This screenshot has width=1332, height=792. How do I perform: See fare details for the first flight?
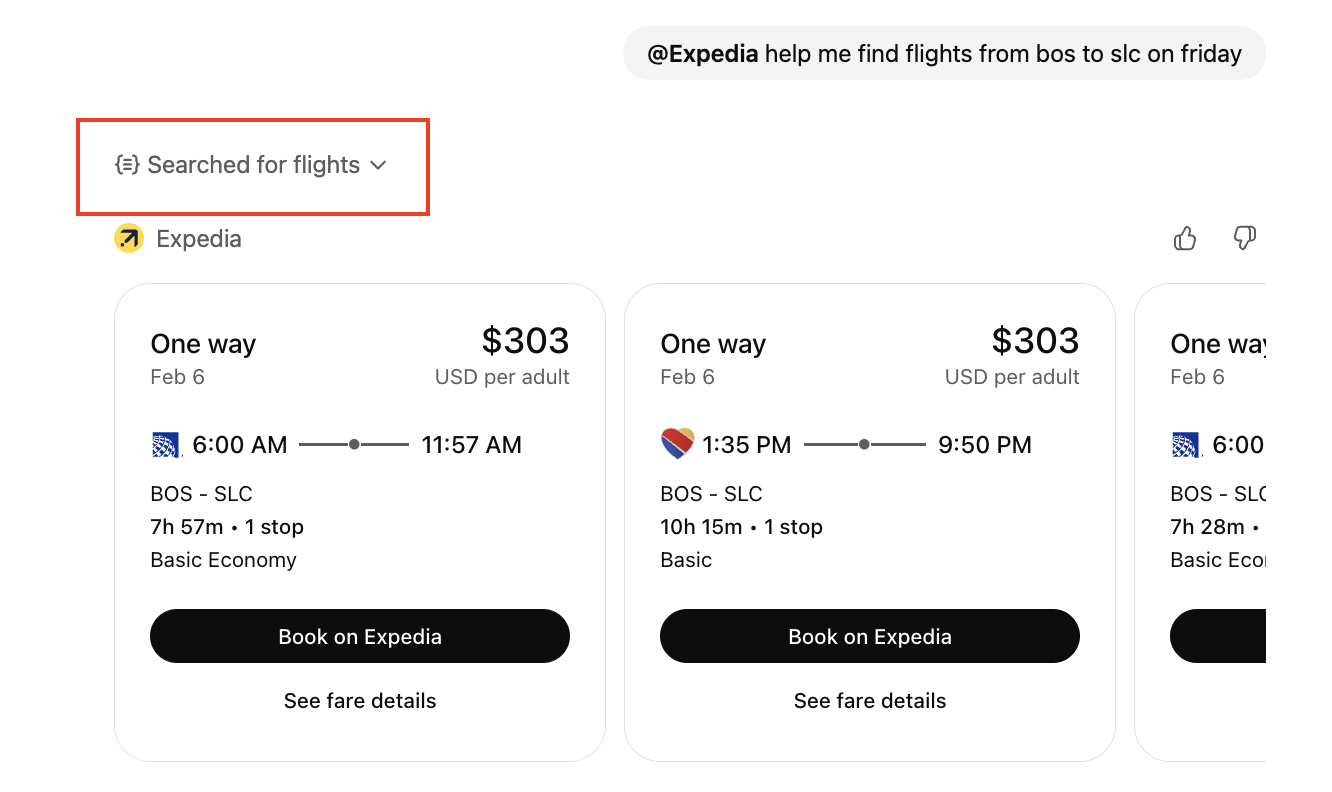tap(359, 701)
